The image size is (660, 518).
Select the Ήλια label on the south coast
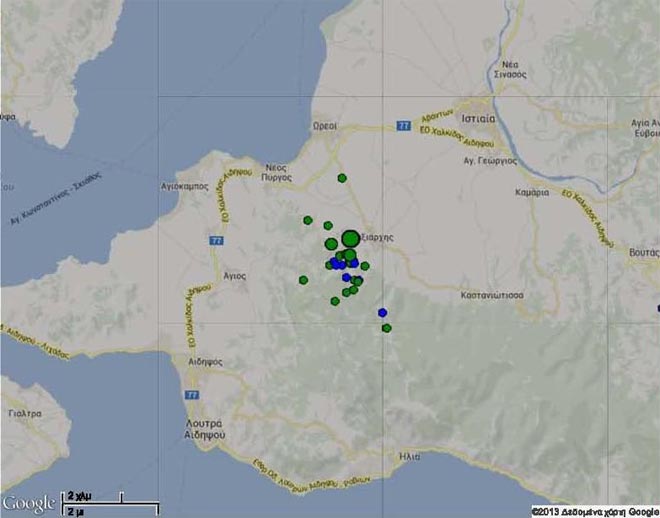(408, 455)
